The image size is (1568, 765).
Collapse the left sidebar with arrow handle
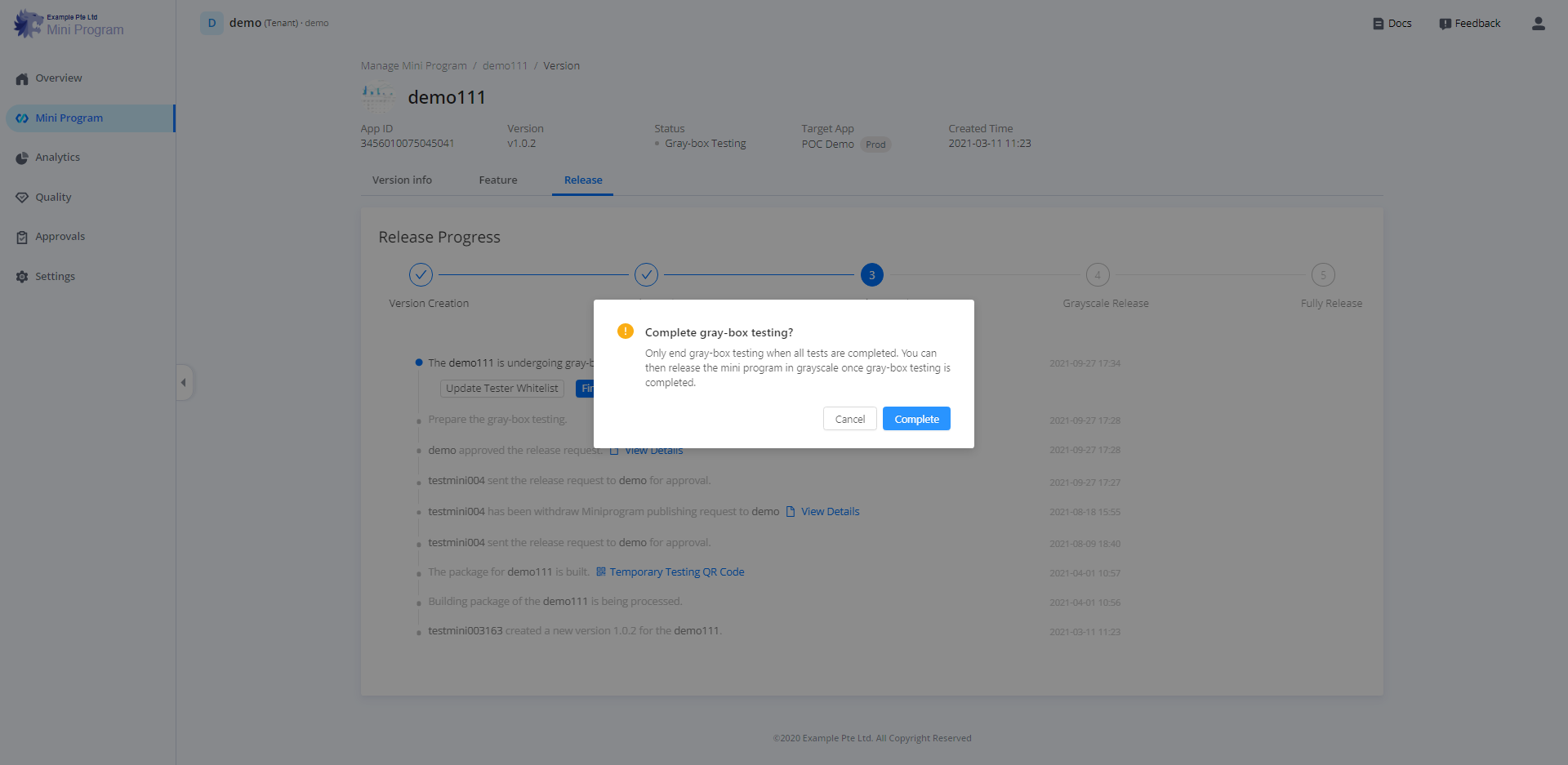coord(184,382)
